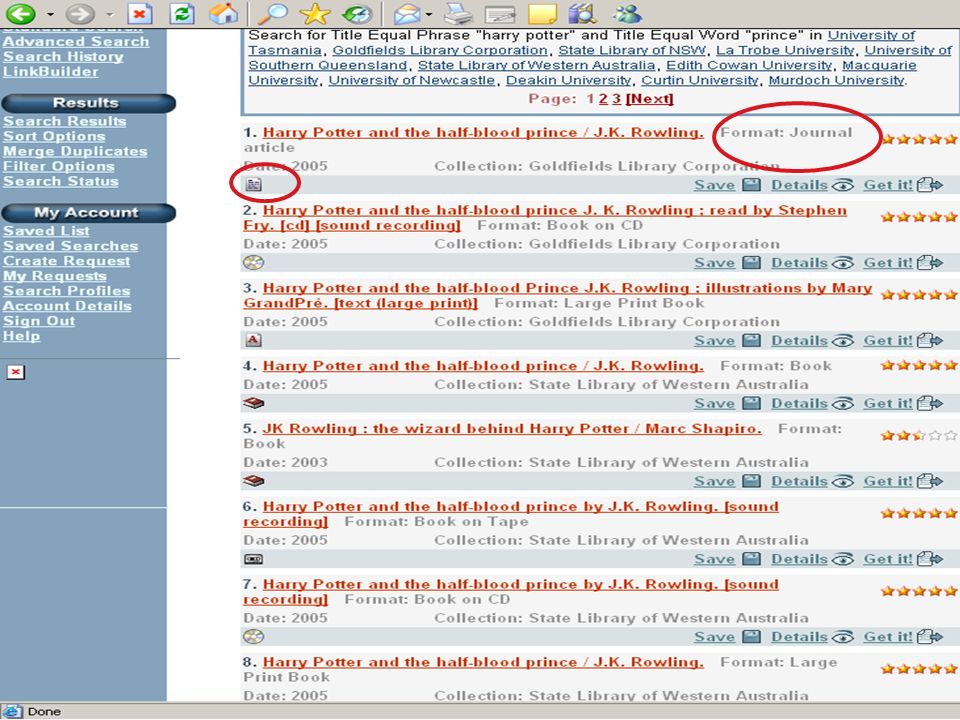The image size is (960, 720).
Task: Click the [Next] page link
Action: (x=650, y=99)
